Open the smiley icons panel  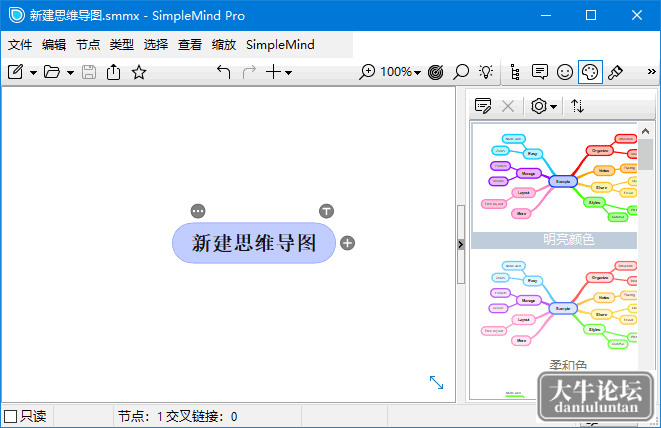coord(565,72)
